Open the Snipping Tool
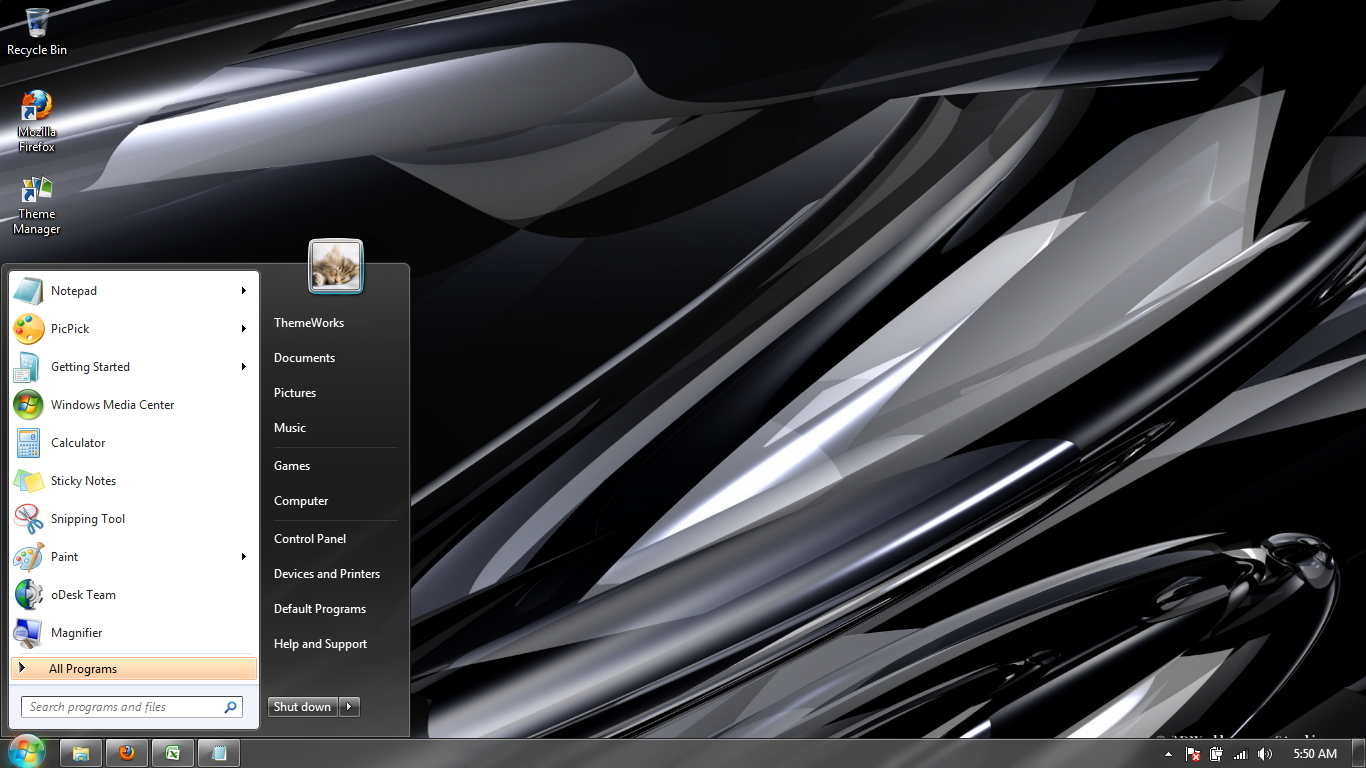 point(134,519)
